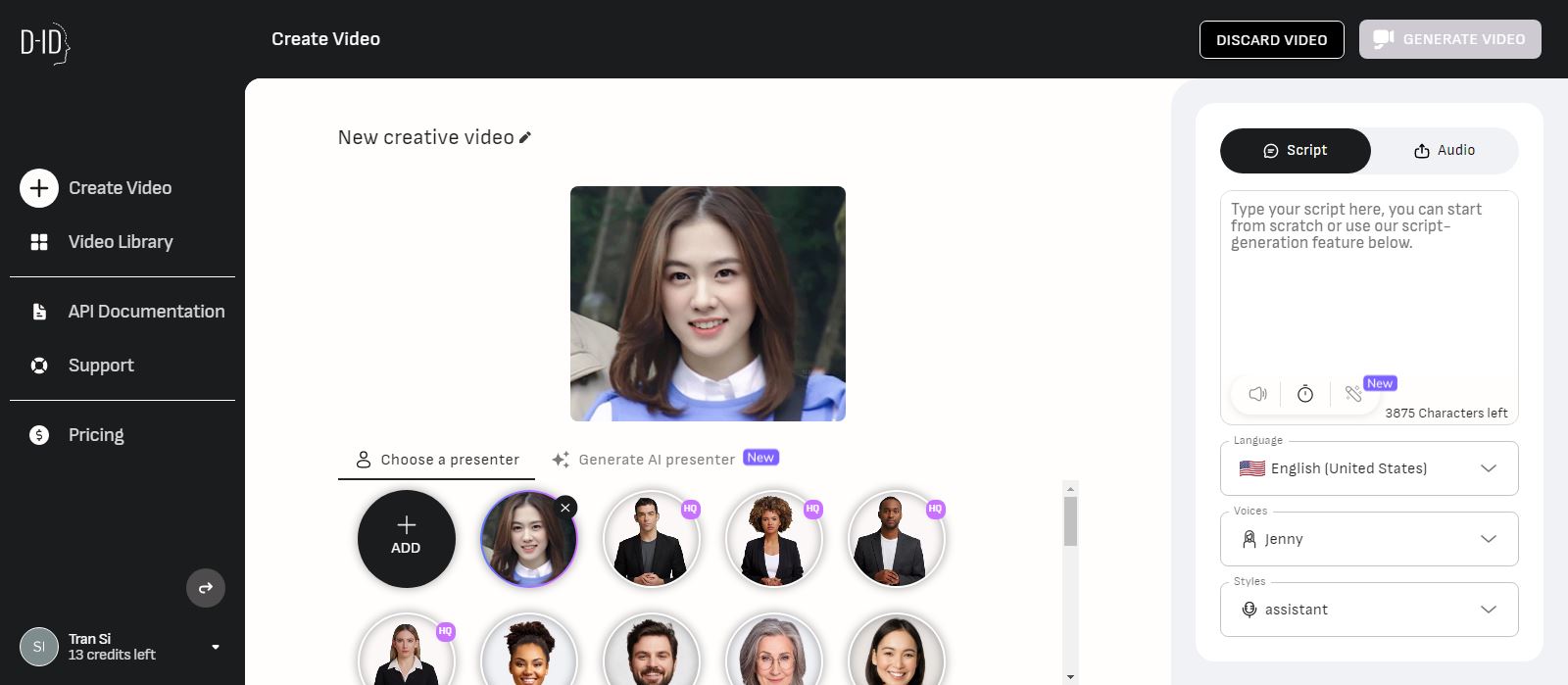Expand the Tran Si account menu arrow
The width and height of the screenshot is (1568, 685).
(216, 647)
